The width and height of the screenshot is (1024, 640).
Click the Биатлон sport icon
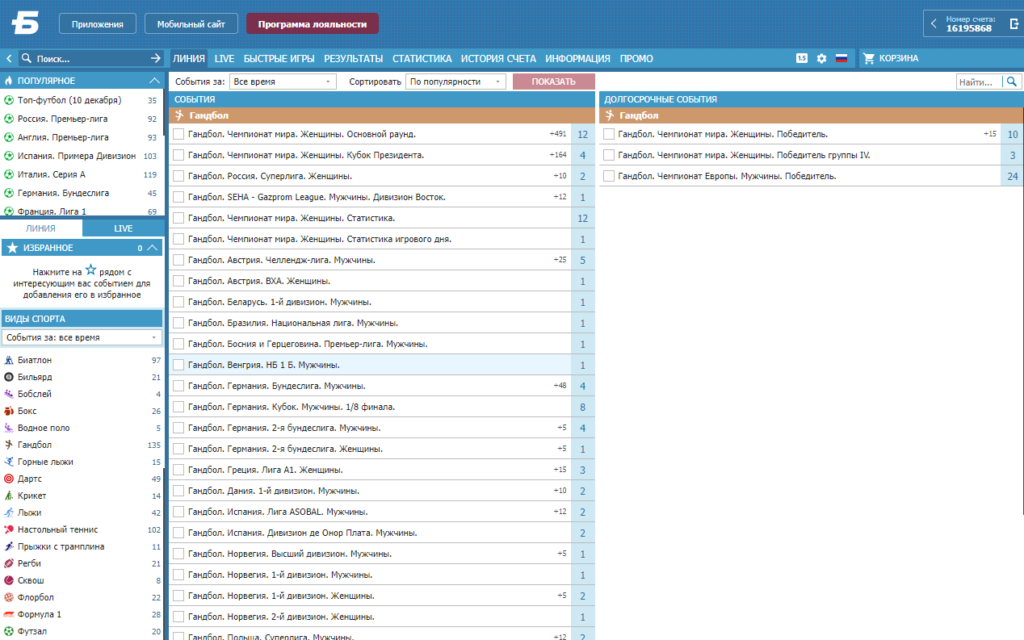pyautogui.click(x=9, y=360)
